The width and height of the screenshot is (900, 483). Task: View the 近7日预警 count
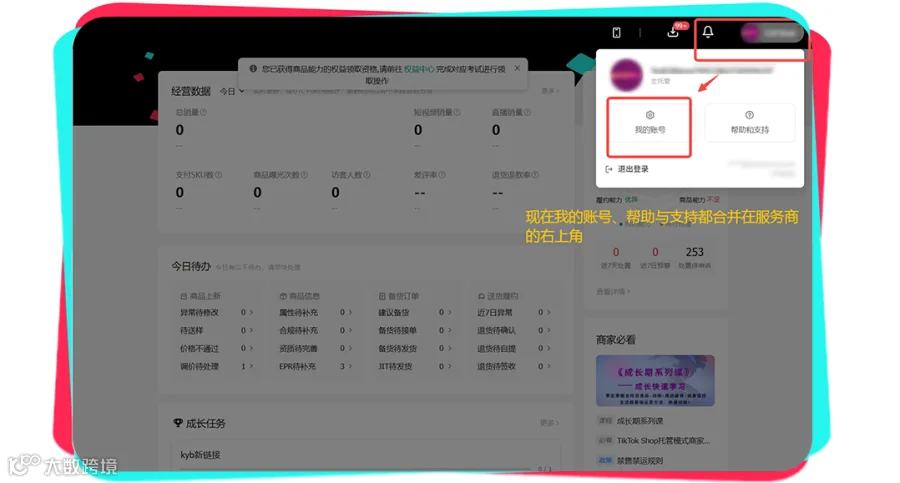click(655, 252)
